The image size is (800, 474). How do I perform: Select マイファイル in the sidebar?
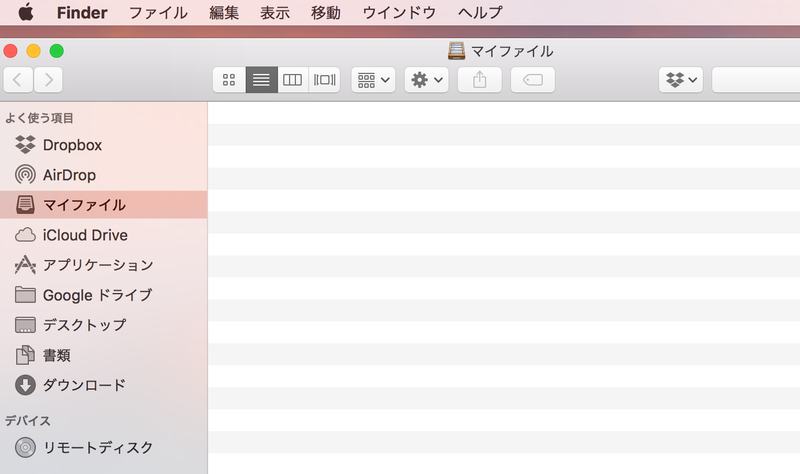click(x=104, y=205)
